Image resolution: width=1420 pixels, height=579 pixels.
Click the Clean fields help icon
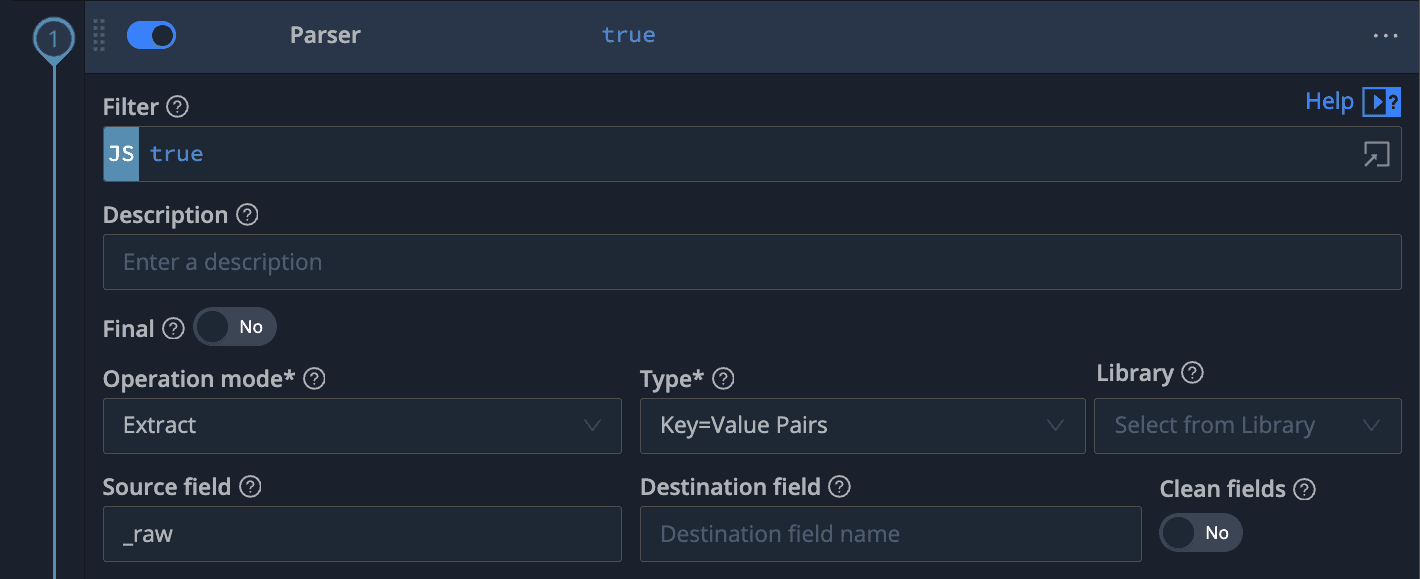(1304, 489)
